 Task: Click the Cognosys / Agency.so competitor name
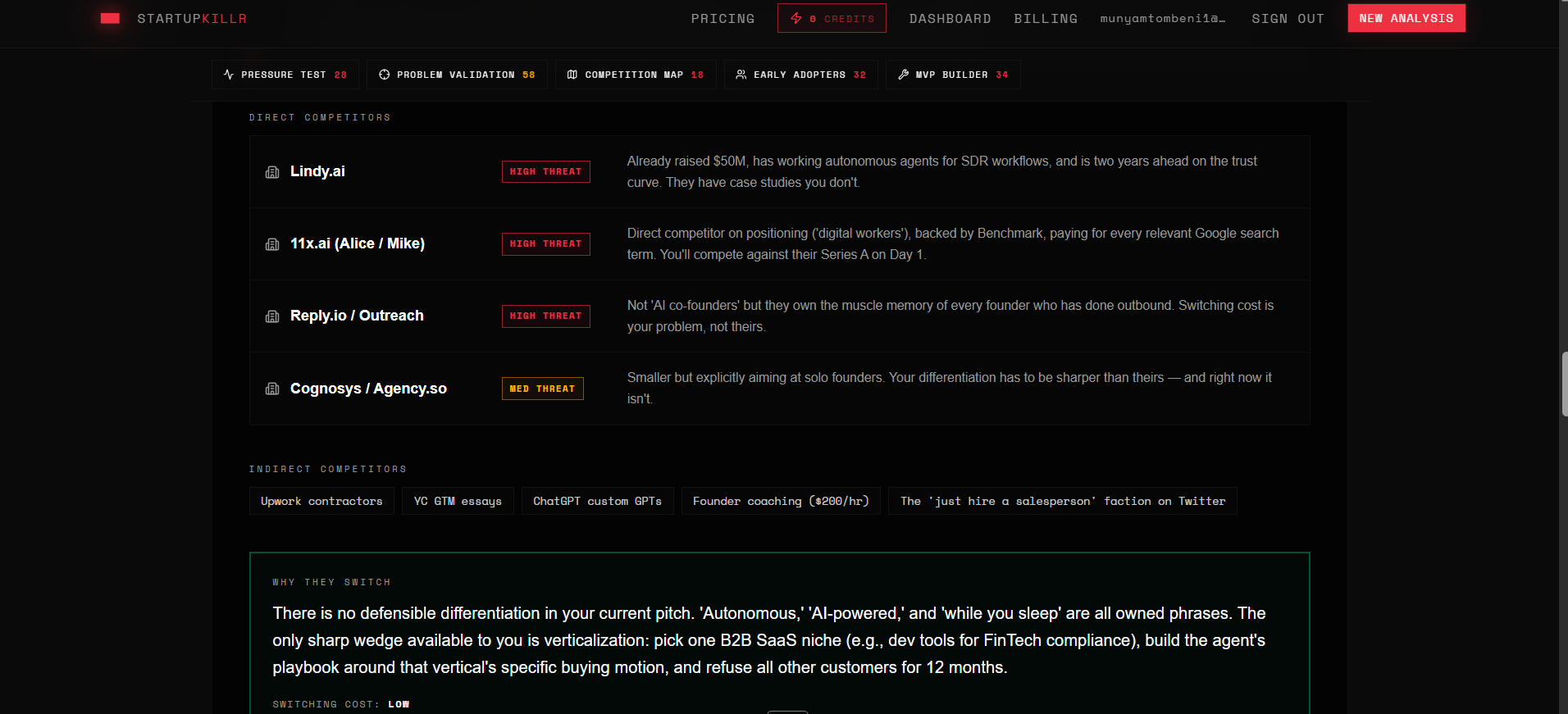368,389
